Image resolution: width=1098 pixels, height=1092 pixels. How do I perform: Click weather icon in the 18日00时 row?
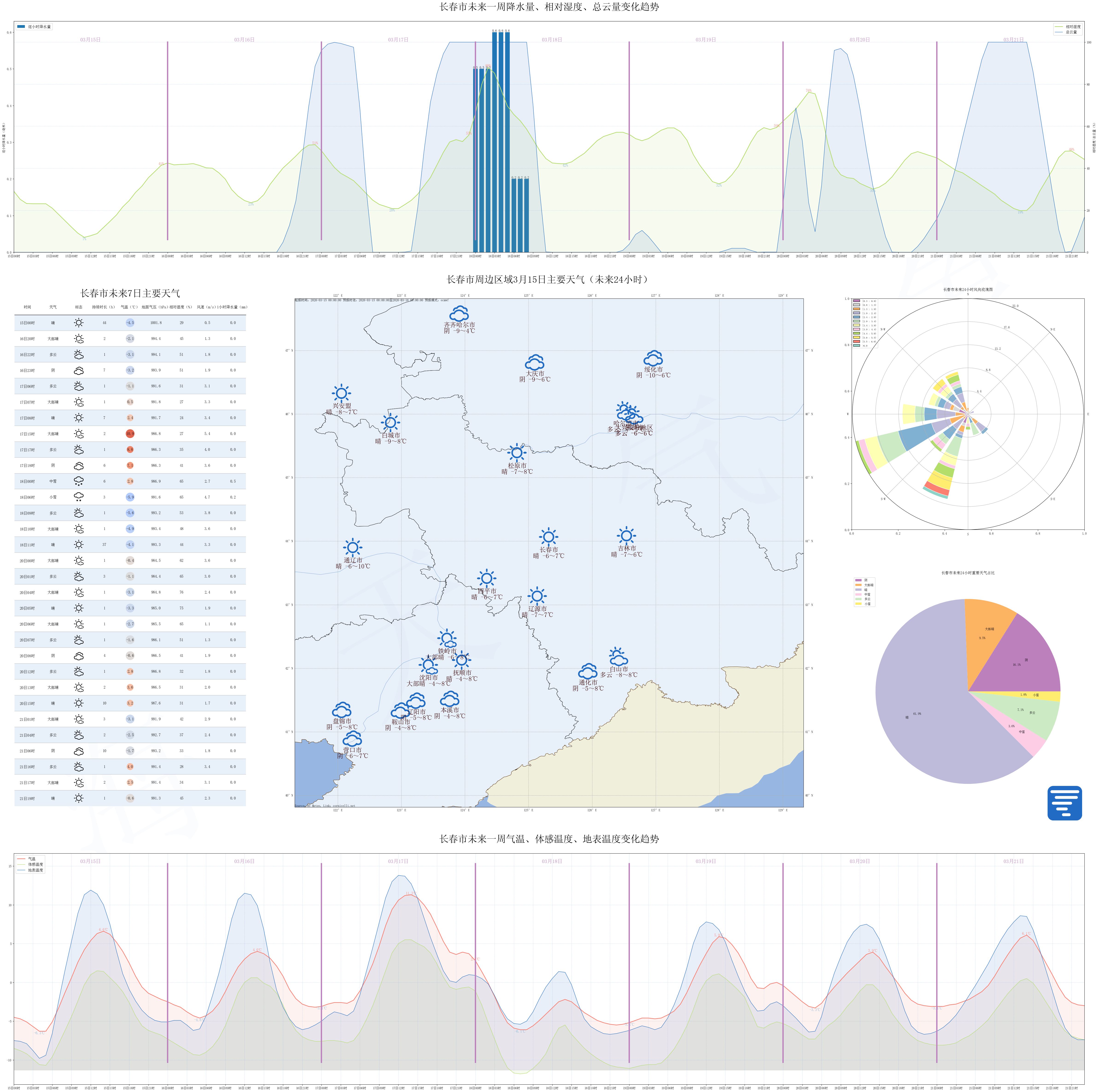point(79,481)
